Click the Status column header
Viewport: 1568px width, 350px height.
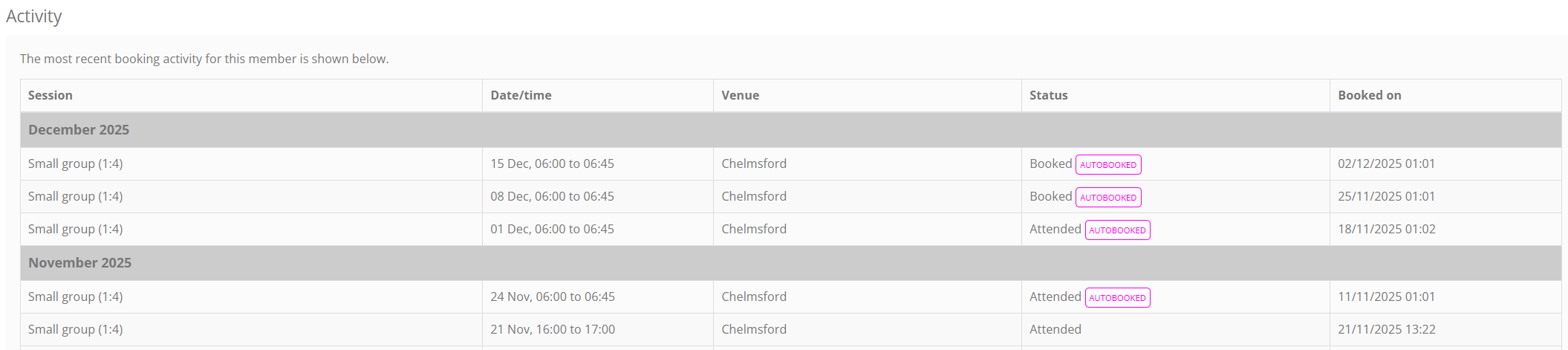pos(1048,95)
